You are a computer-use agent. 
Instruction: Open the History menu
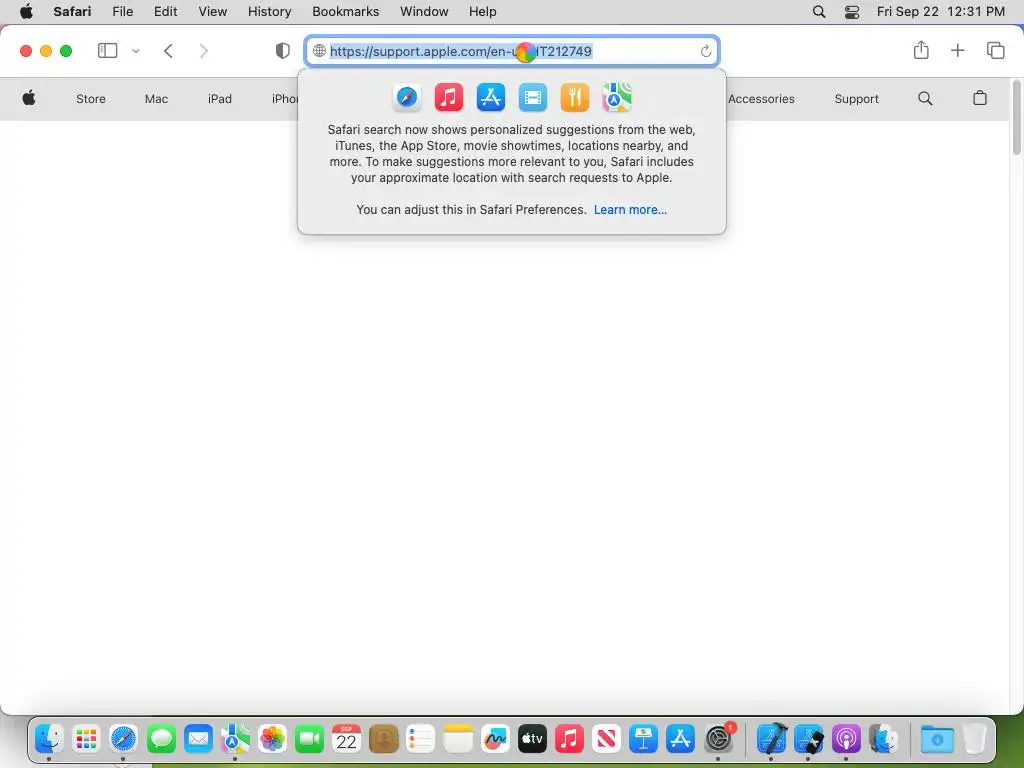pos(269,11)
